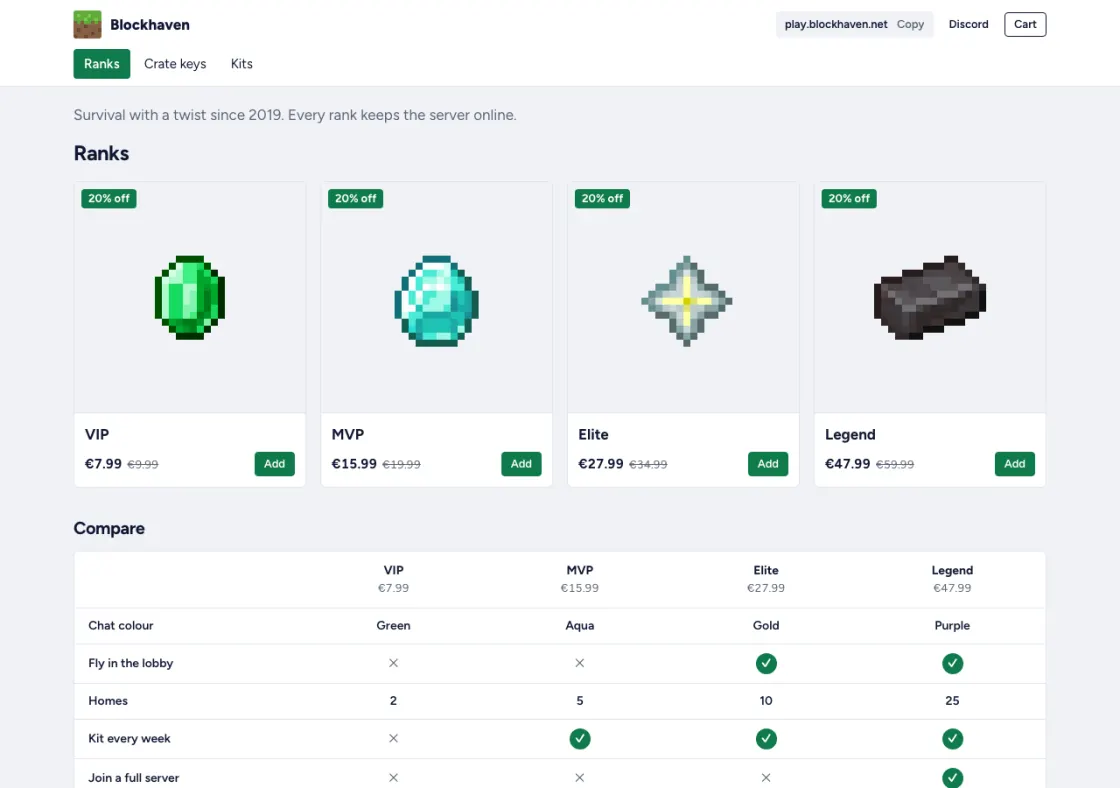Viewport: 1120px width, 788px height.
Task: Click the struck-through €19.99 price
Action: (x=401, y=464)
